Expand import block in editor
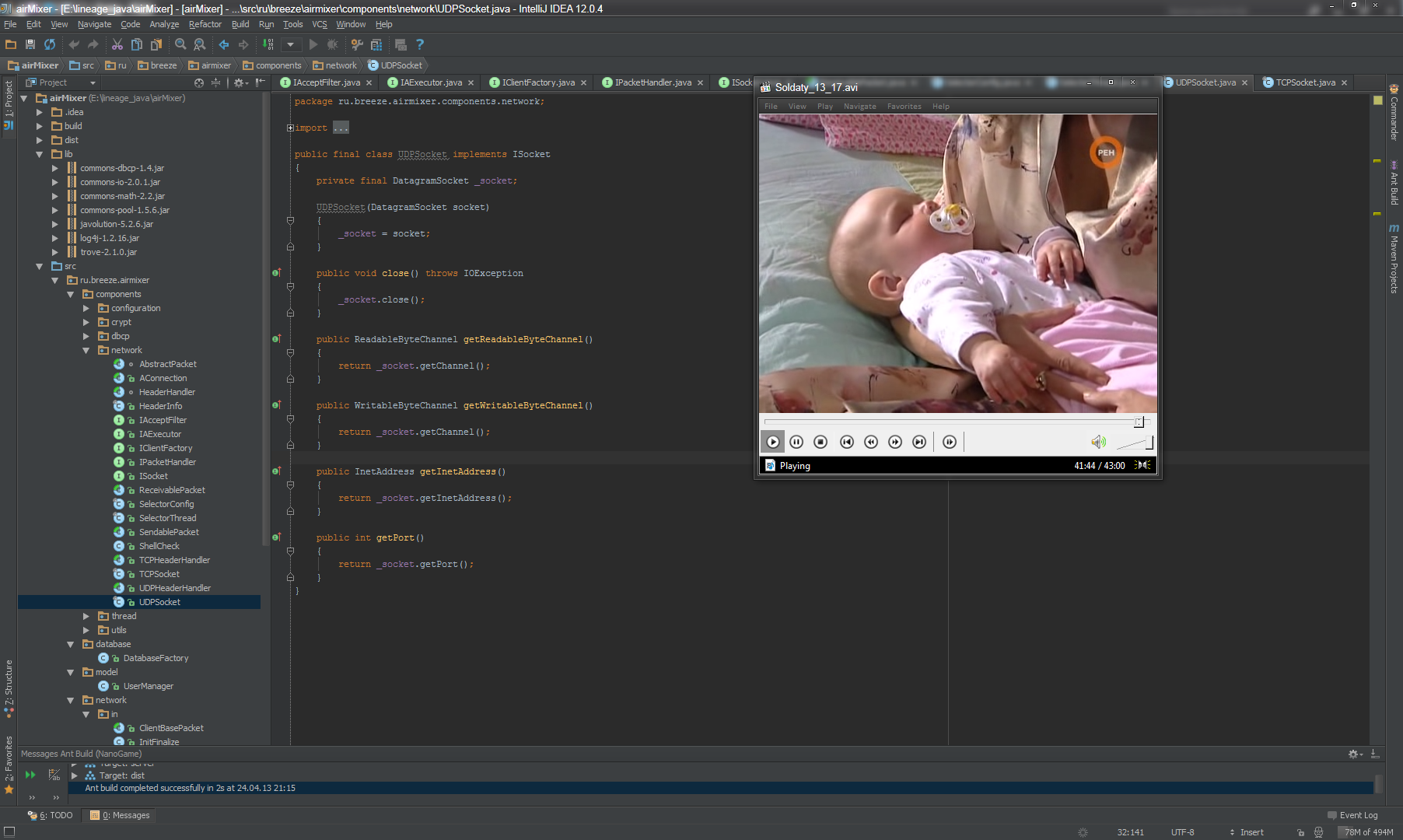This screenshot has width=1403, height=840. 290,128
